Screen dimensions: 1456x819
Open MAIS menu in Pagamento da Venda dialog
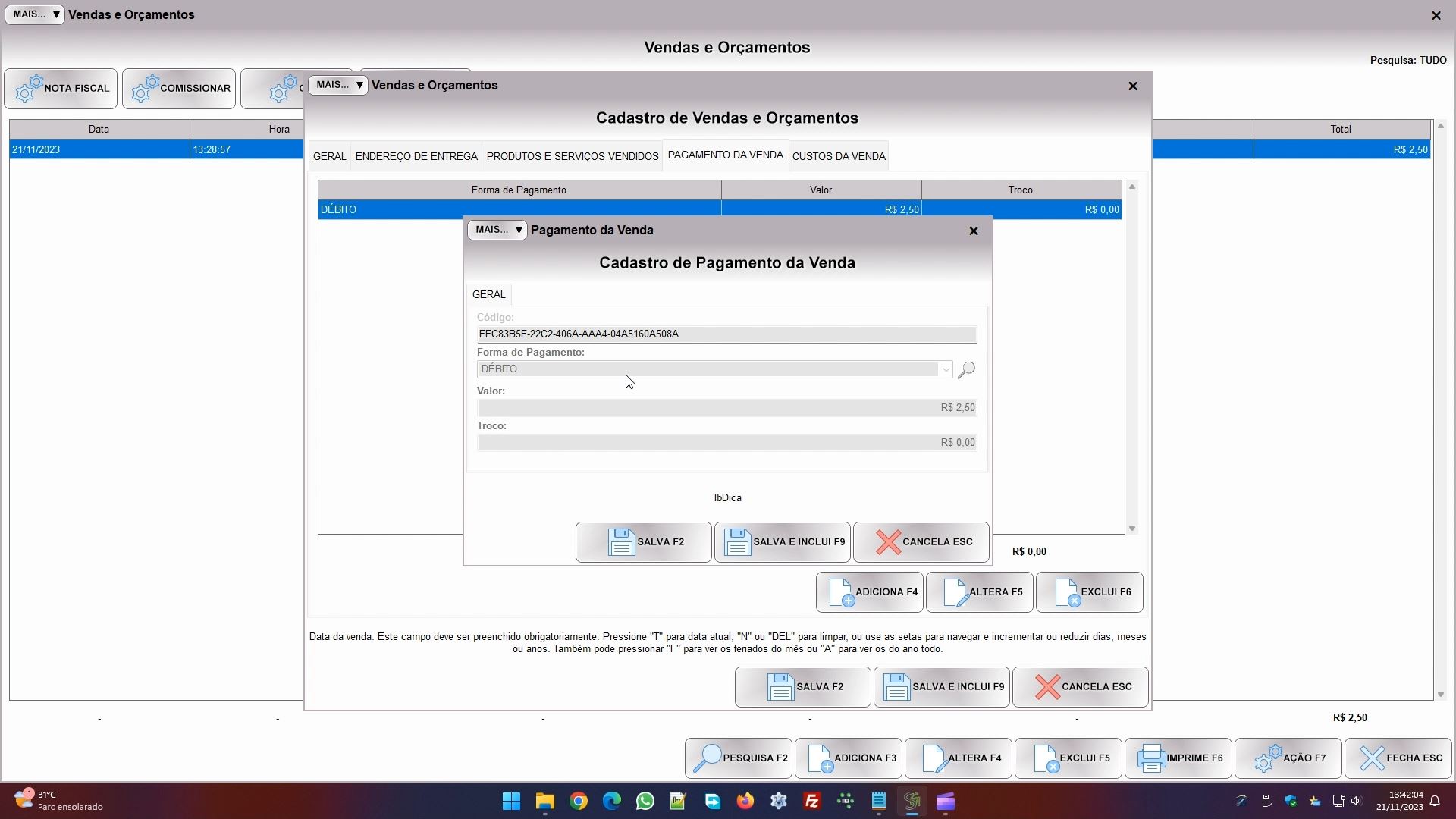click(497, 230)
